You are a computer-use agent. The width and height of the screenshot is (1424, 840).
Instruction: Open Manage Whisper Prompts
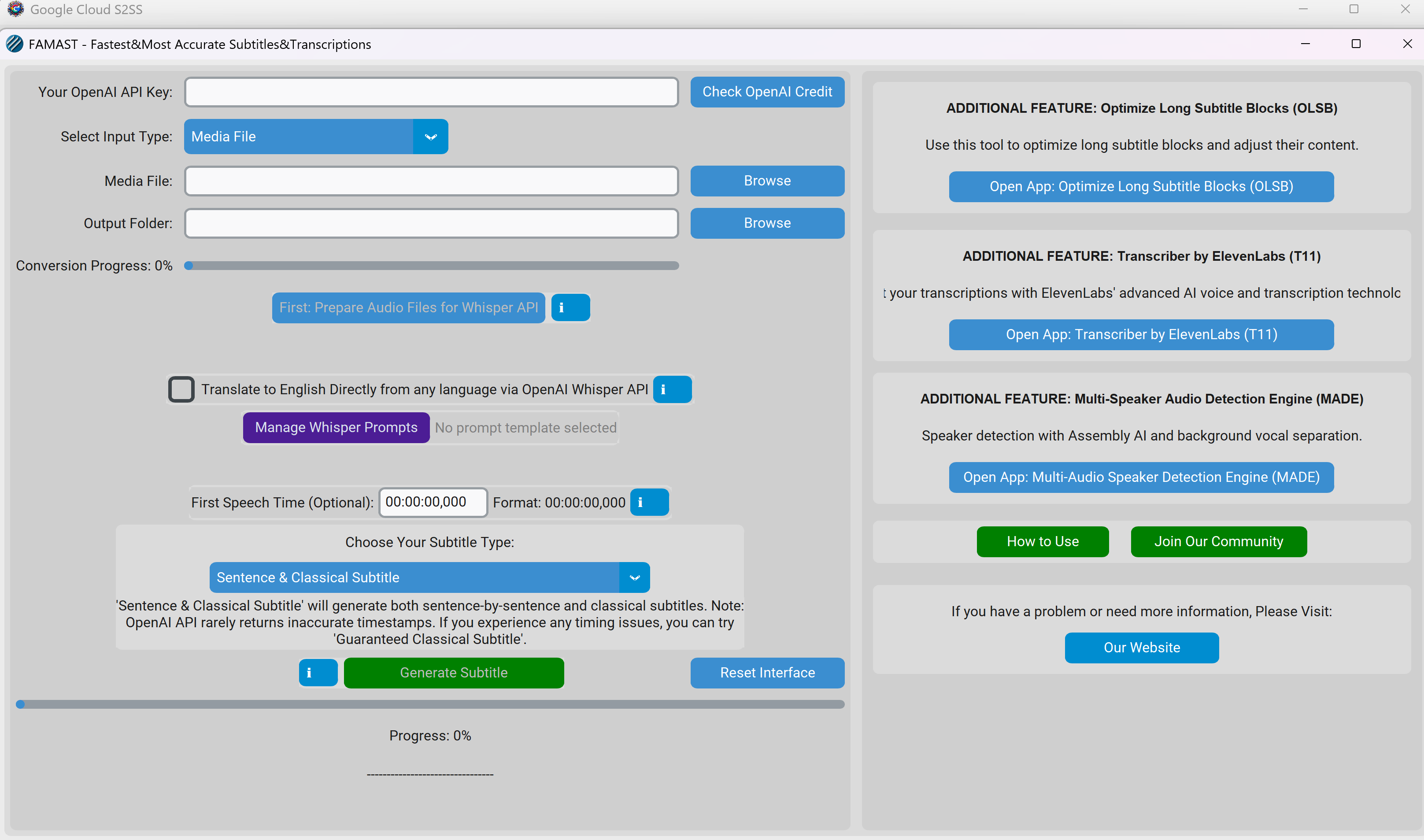pos(336,427)
